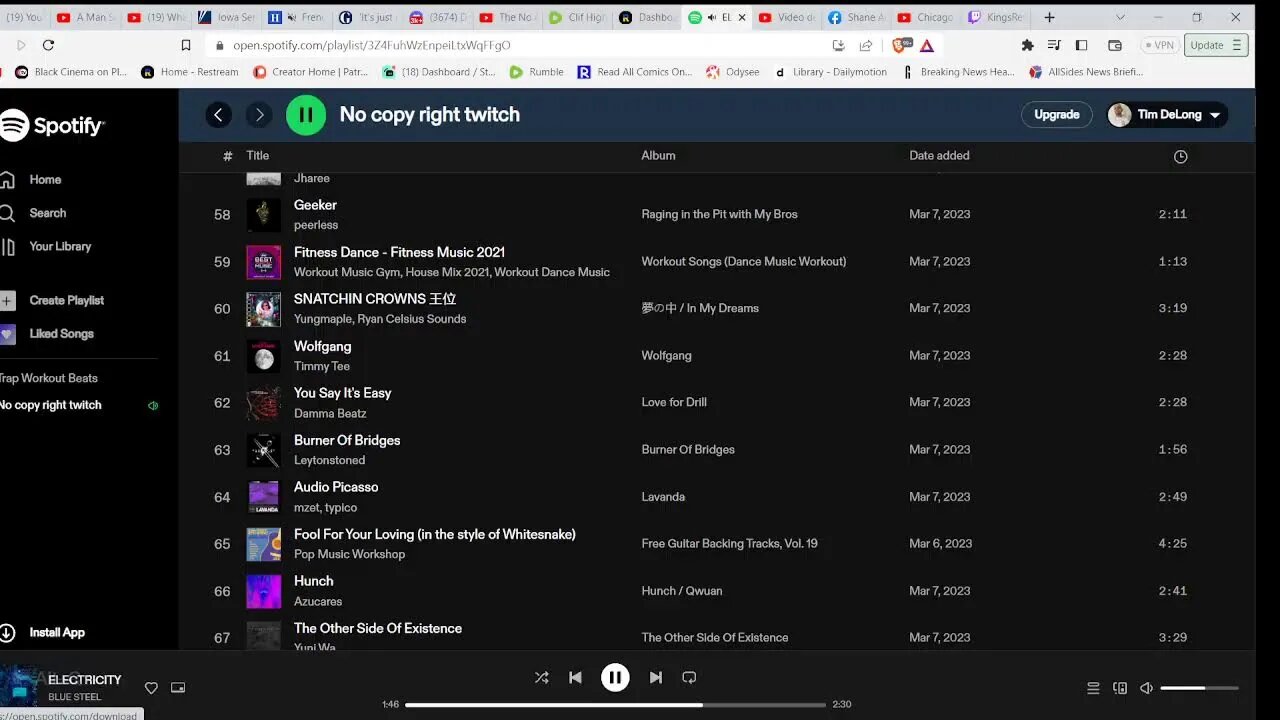Screen dimensions: 1280x720
Task: Skip to next track
Action: (x=655, y=677)
